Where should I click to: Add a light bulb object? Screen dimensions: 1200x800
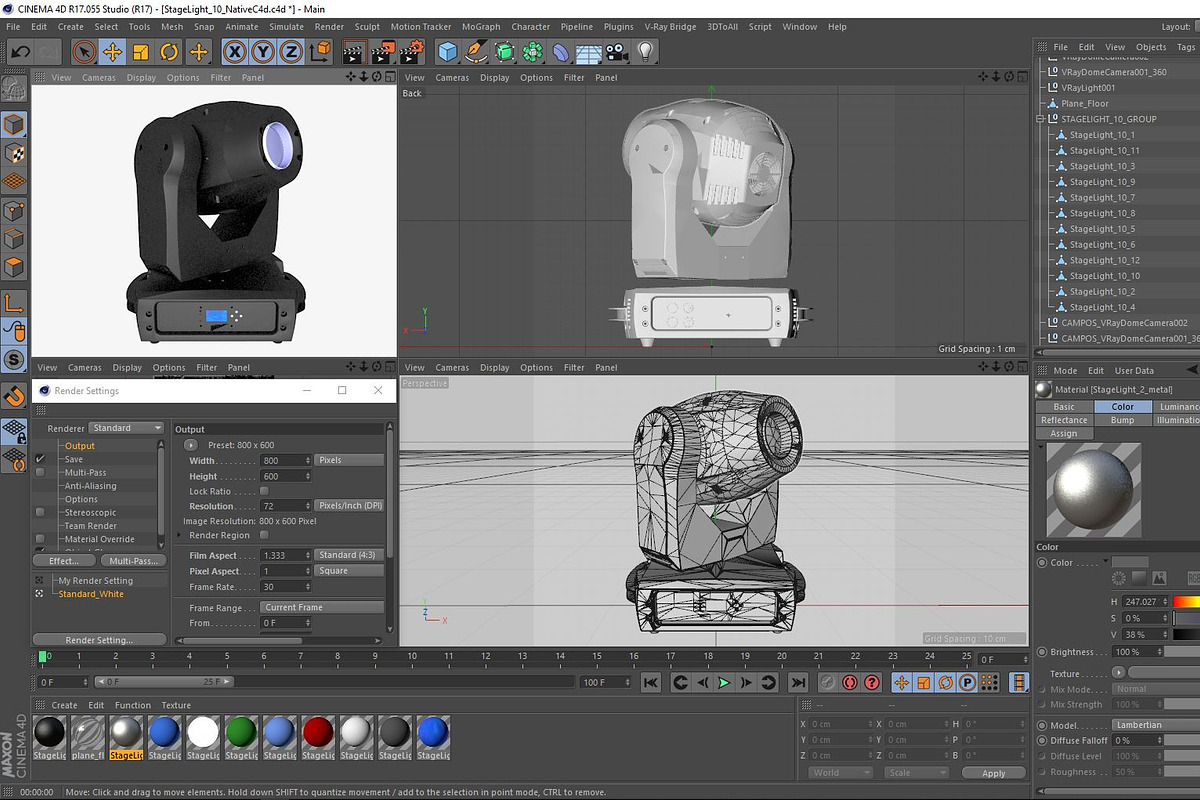pos(646,52)
